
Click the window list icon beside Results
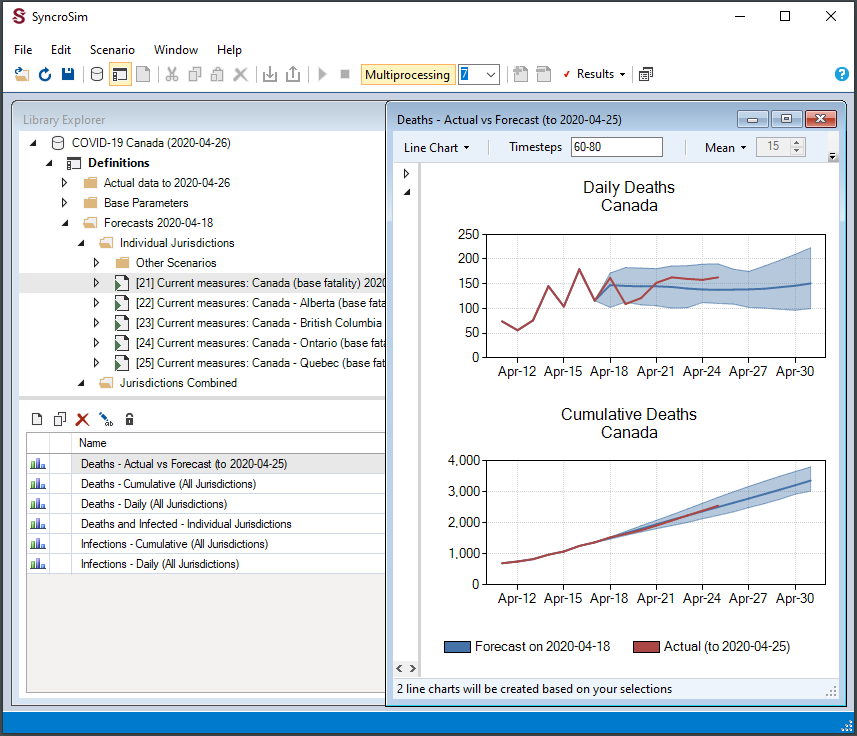[645, 74]
